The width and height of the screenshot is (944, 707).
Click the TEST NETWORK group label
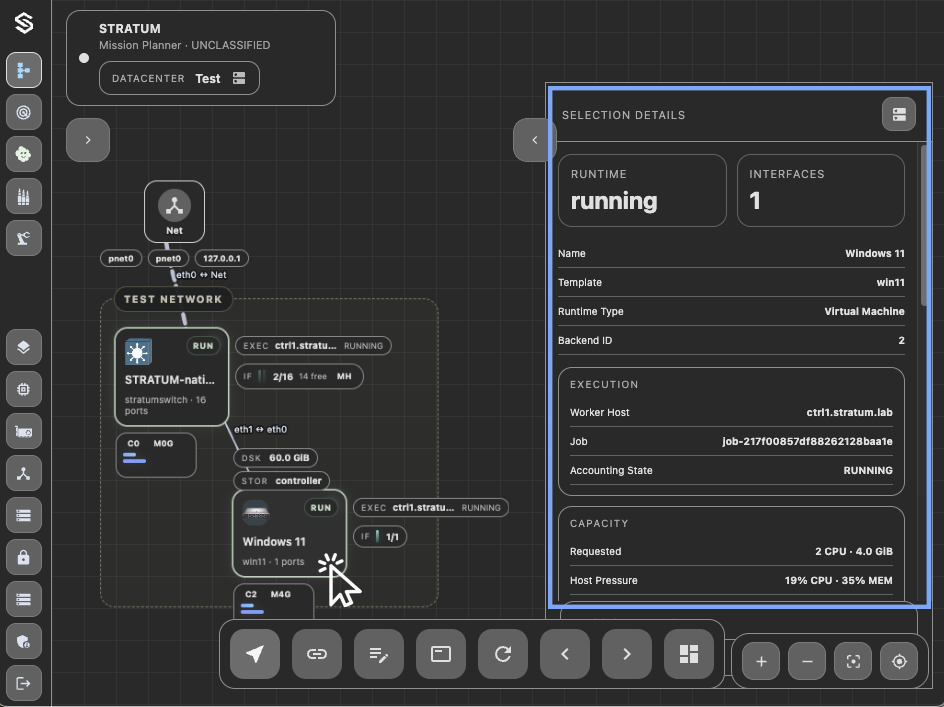click(173, 299)
